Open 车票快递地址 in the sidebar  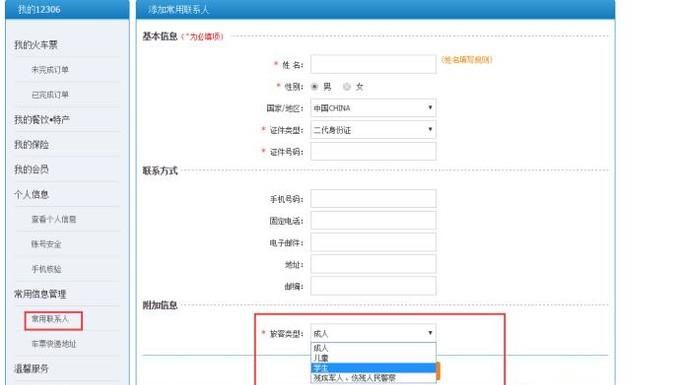coord(54,344)
